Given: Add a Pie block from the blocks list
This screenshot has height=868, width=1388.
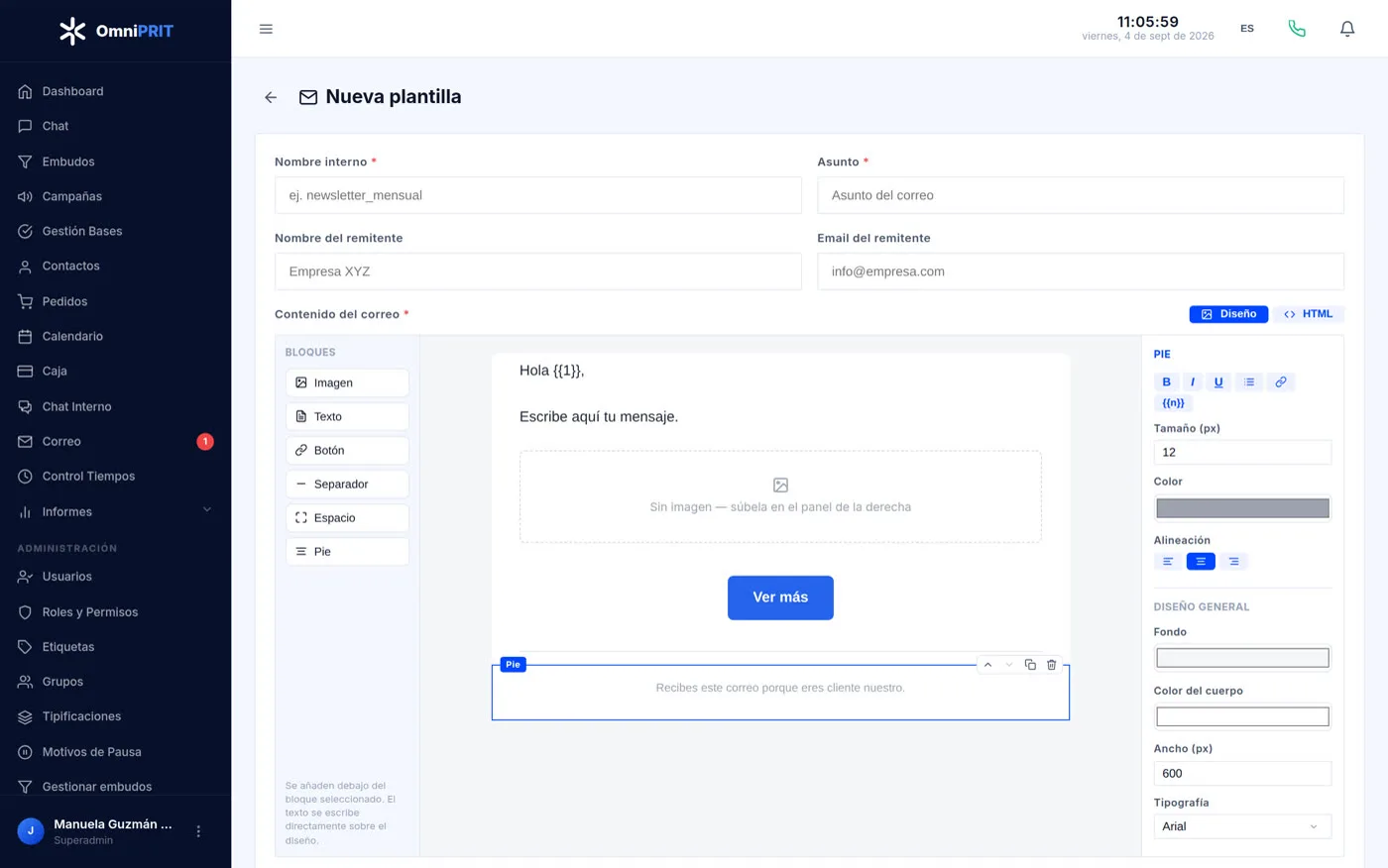Looking at the screenshot, I should 347,551.
